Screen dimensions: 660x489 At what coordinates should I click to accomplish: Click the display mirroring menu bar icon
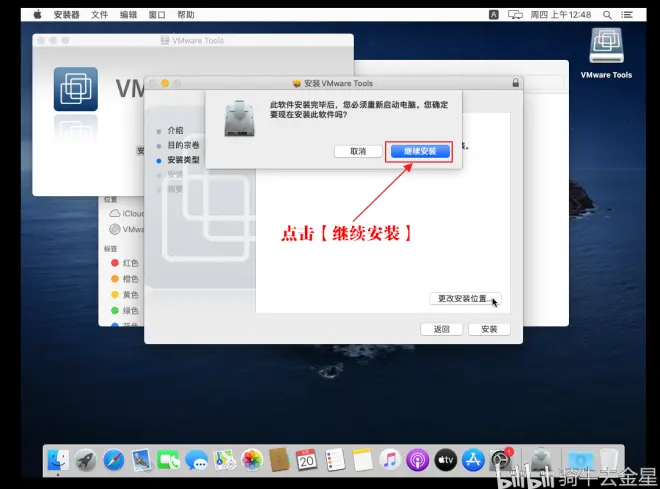click(x=515, y=15)
